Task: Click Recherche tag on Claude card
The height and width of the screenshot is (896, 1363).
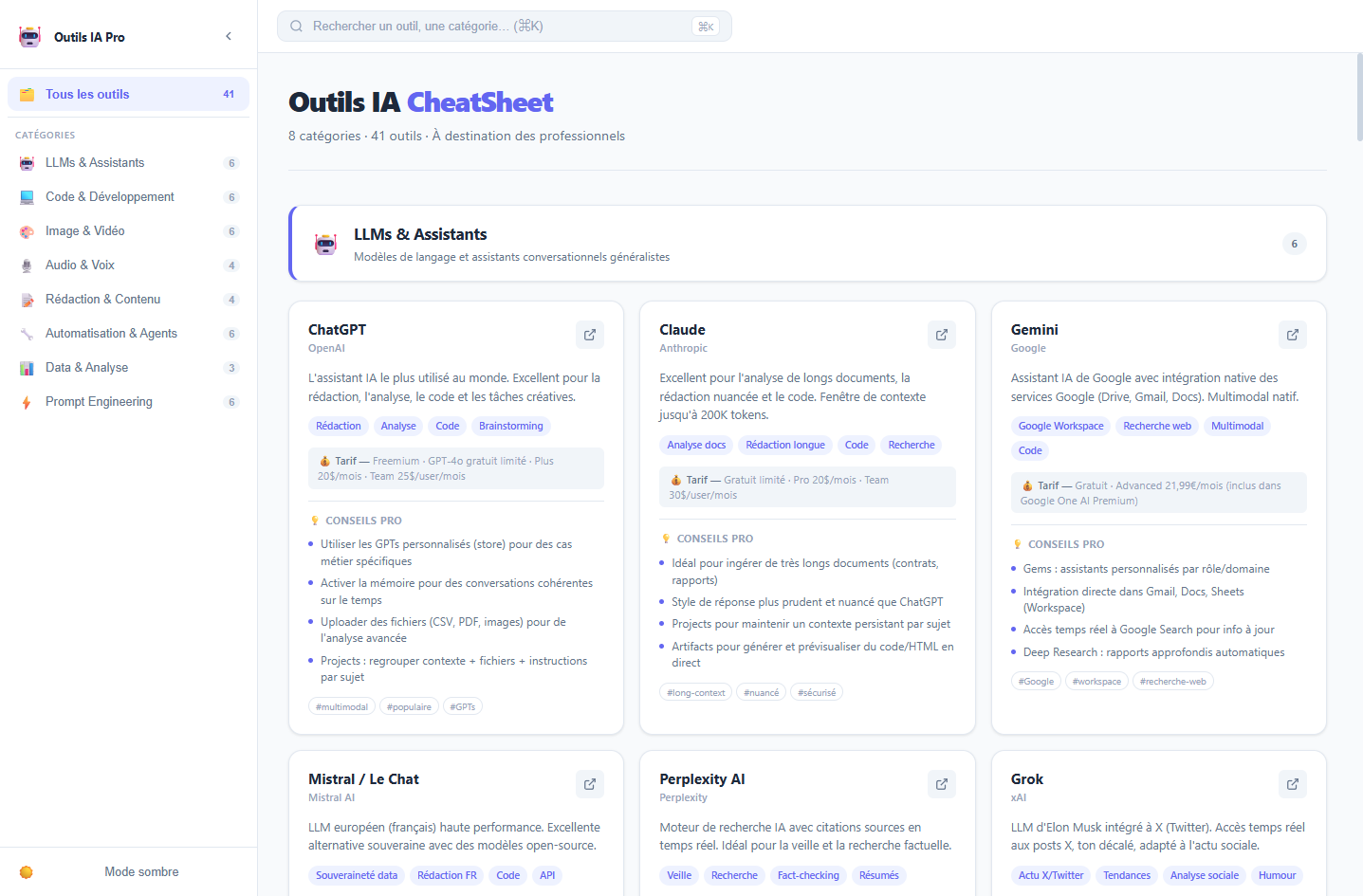Action: coord(912,446)
